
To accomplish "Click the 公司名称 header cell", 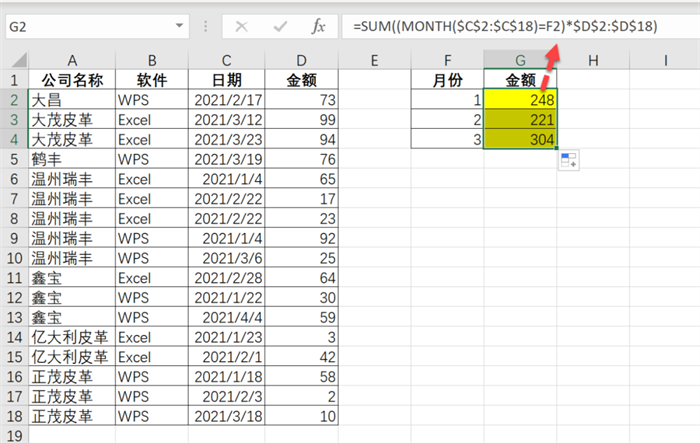I will [x=72, y=80].
